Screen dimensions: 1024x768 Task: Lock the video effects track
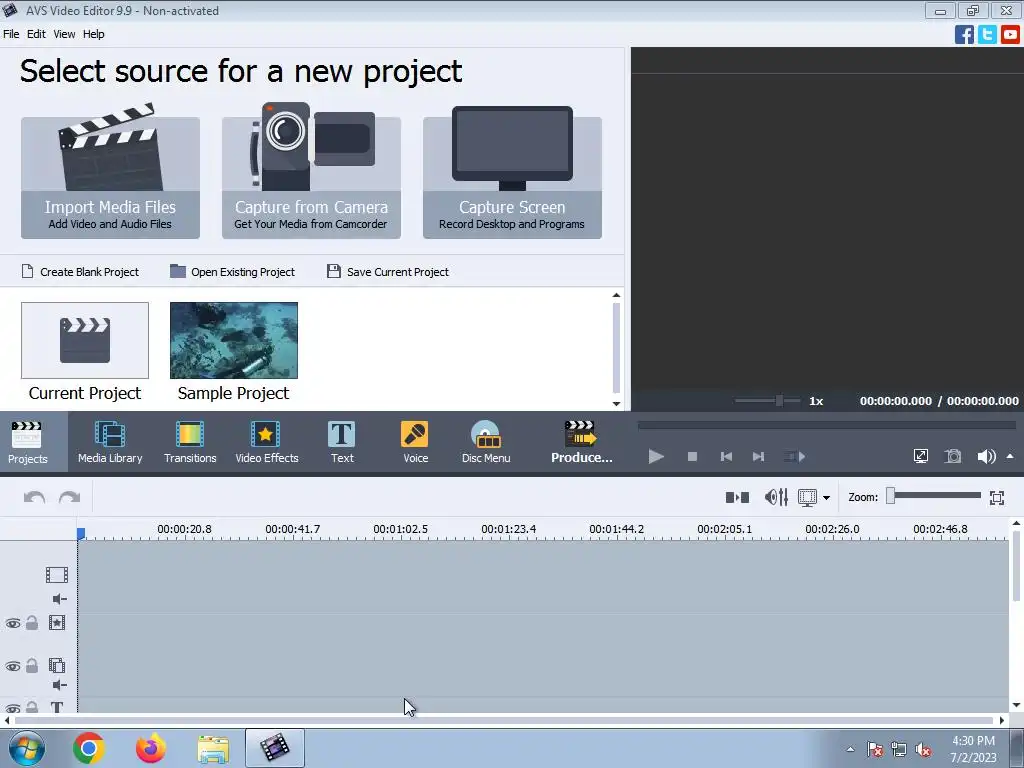[x=32, y=622]
